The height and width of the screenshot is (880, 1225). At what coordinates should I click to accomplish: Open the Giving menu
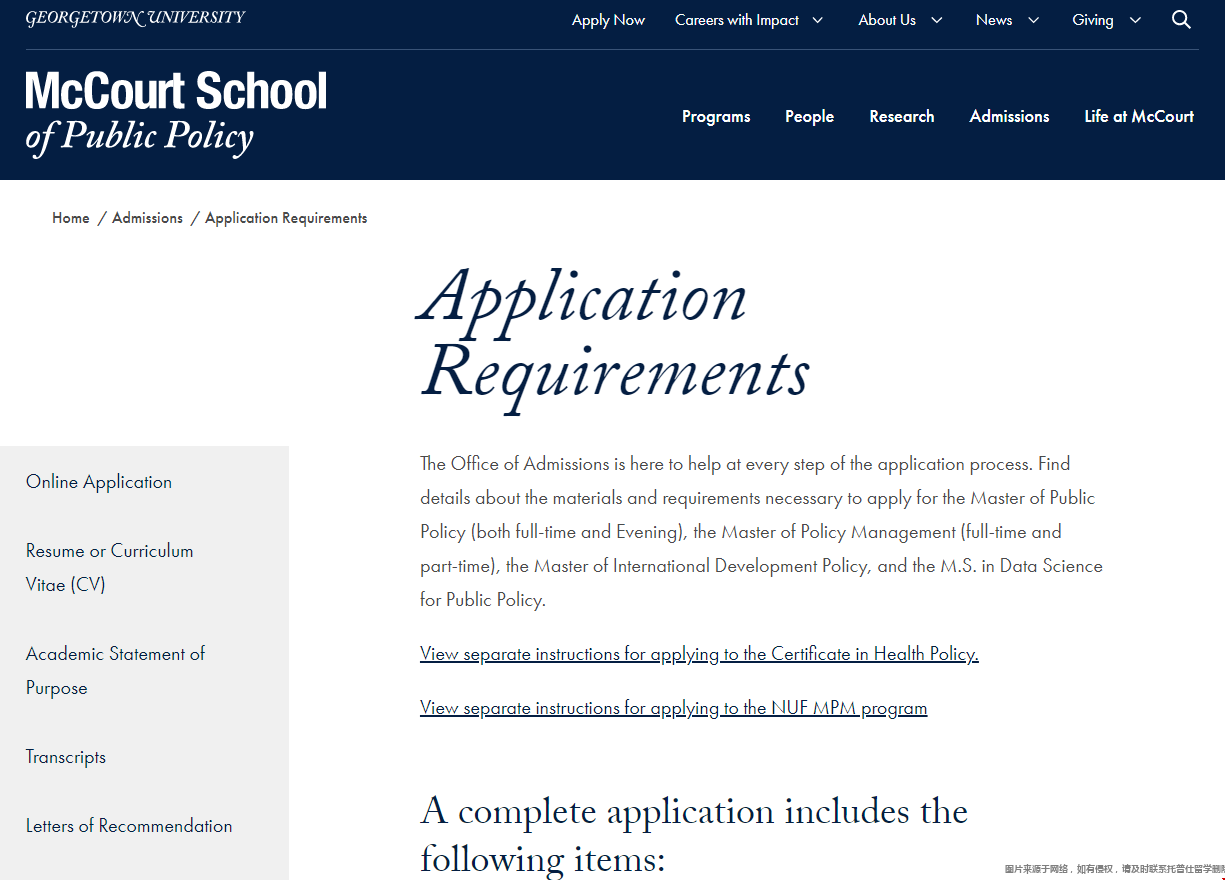1092,20
